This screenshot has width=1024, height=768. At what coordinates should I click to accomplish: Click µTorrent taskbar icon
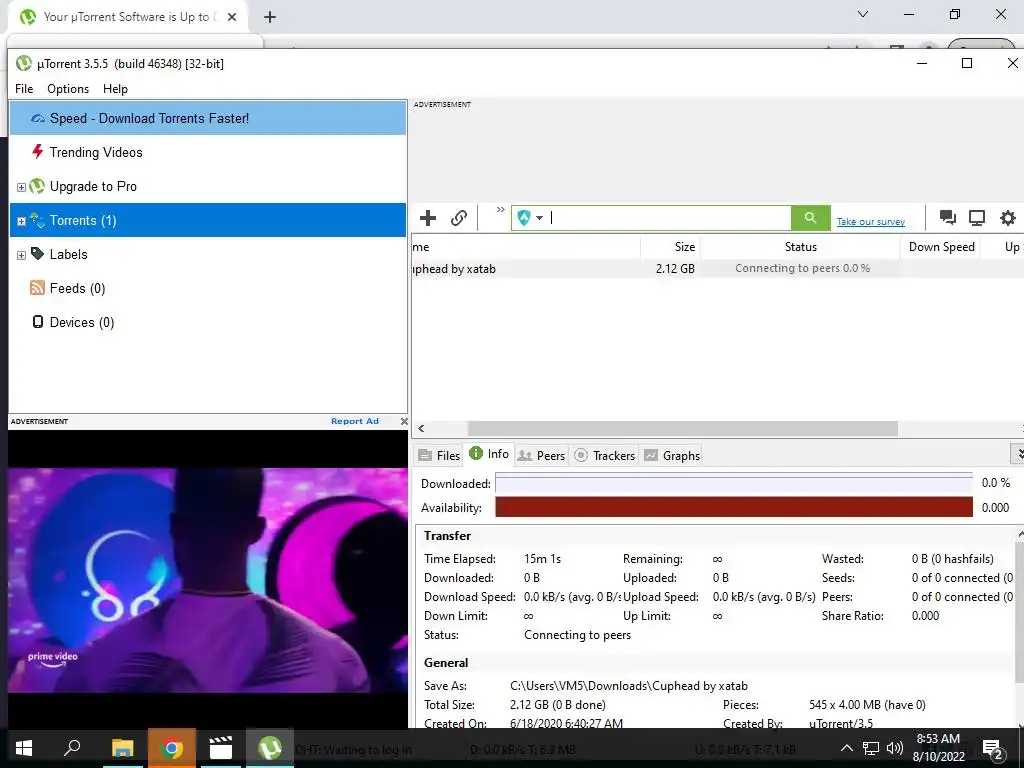point(270,748)
